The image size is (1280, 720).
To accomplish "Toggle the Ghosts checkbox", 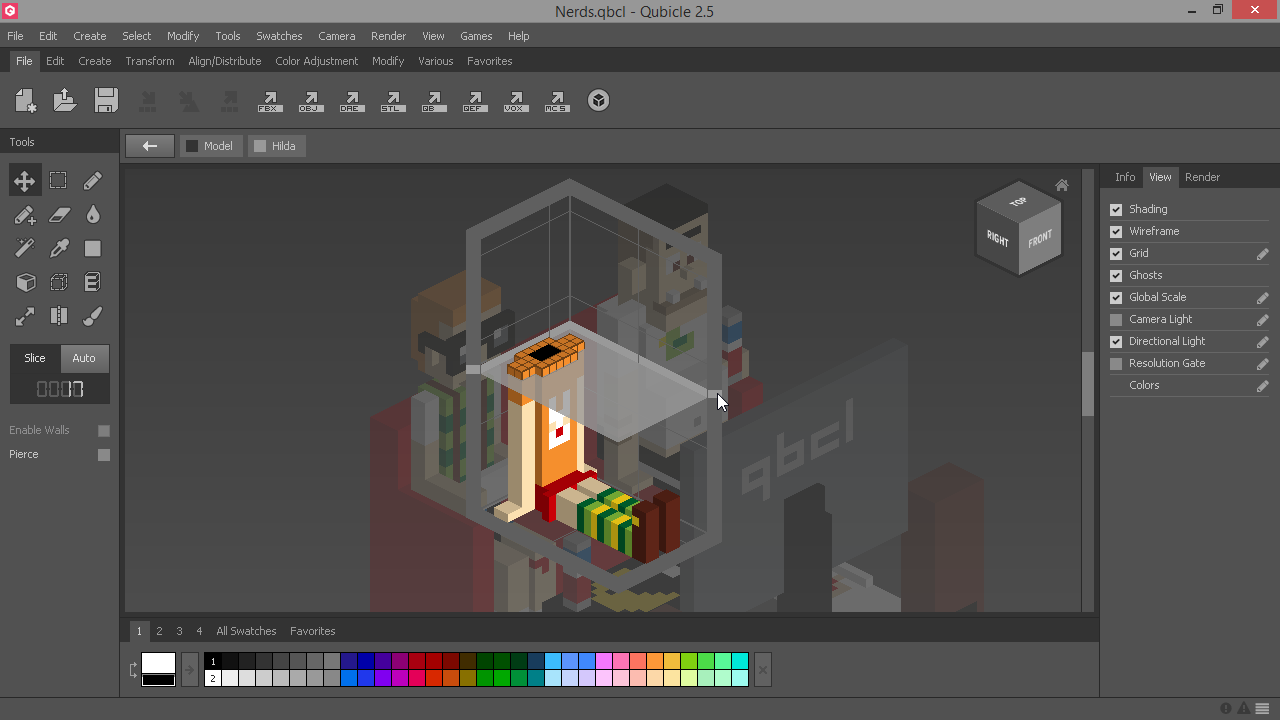I will [x=1116, y=276].
